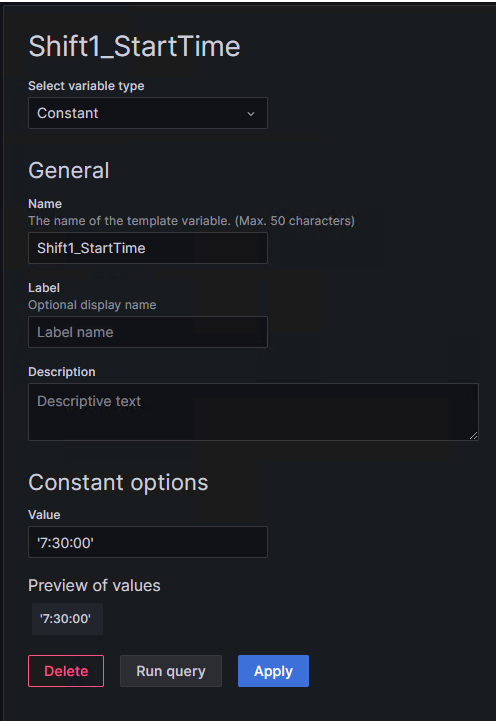Click the Description textarea resize handle
This screenshot has height=721, width=496.
(473, 435)
